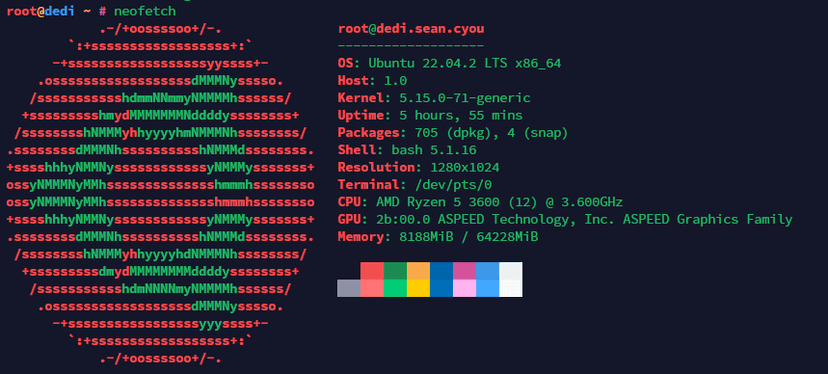
Task: Click the root@dedi.sean.cyou hostname header
Action: [x=411, y=29]
